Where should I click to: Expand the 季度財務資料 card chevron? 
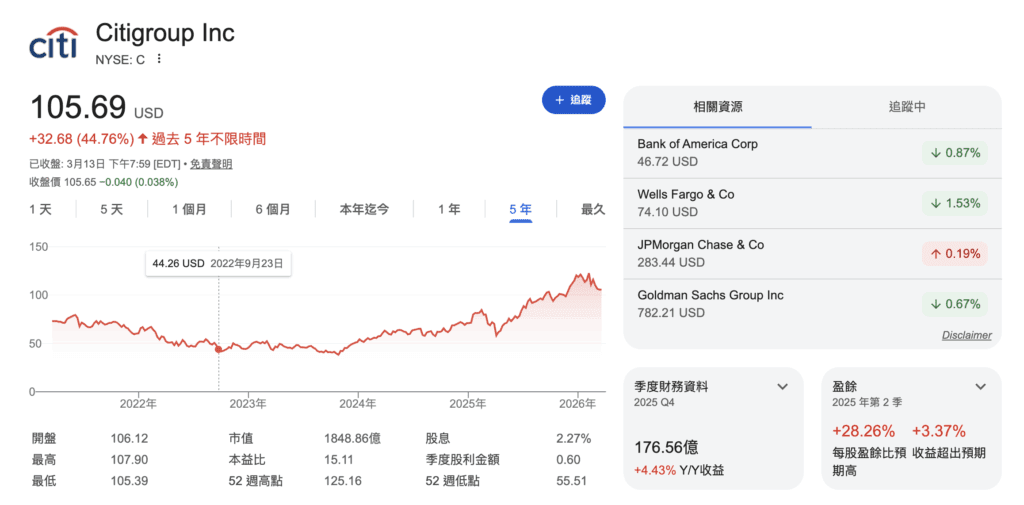[x=782, y=387]
